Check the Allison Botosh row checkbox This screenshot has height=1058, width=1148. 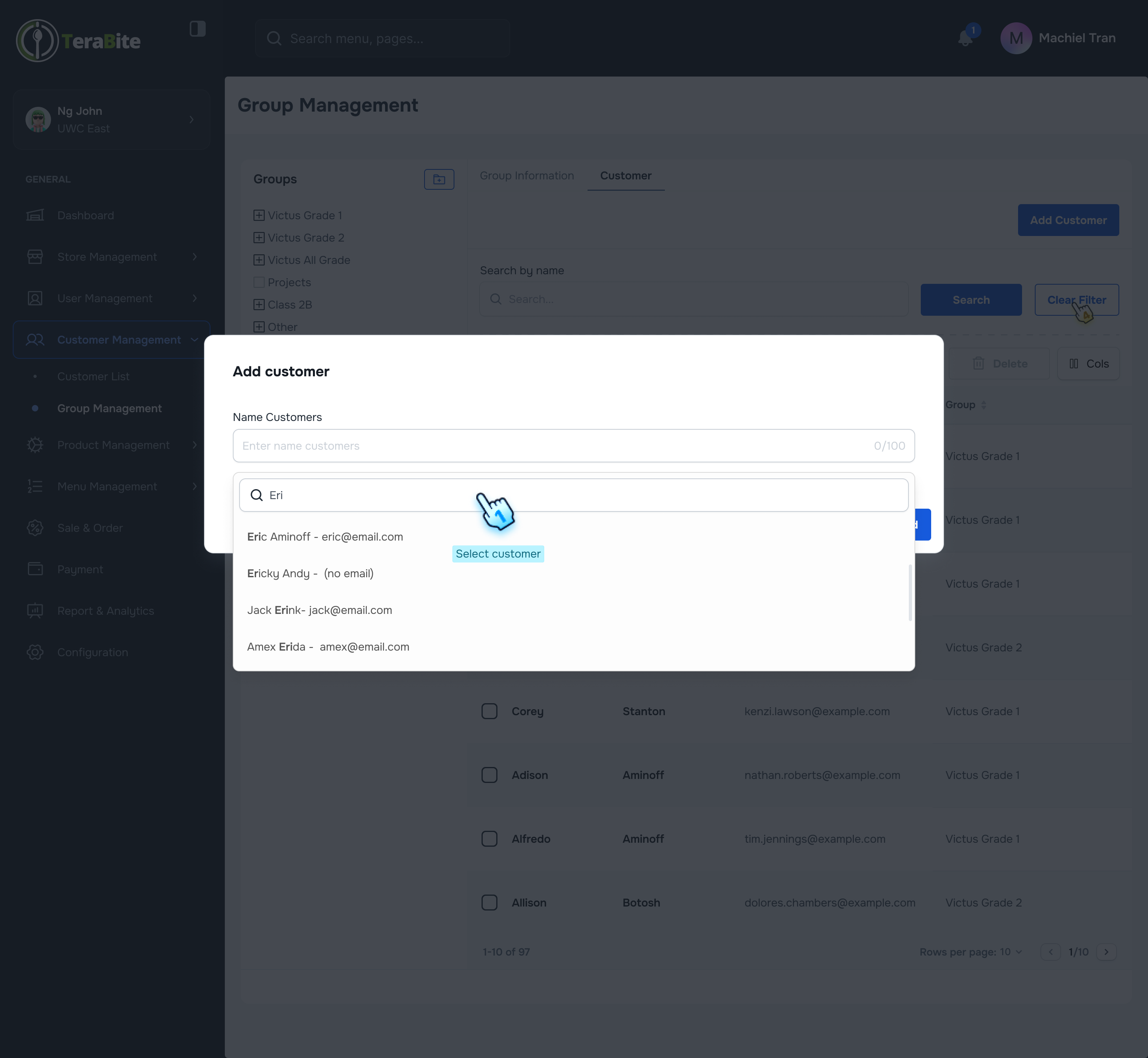tap(489, 902)
